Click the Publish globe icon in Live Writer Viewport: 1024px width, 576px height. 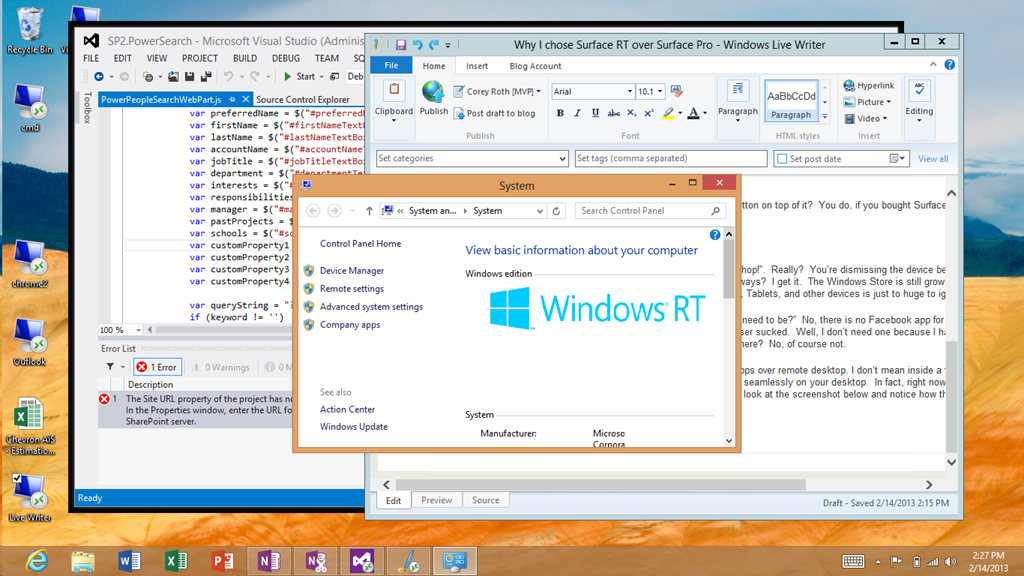(433, 92)
